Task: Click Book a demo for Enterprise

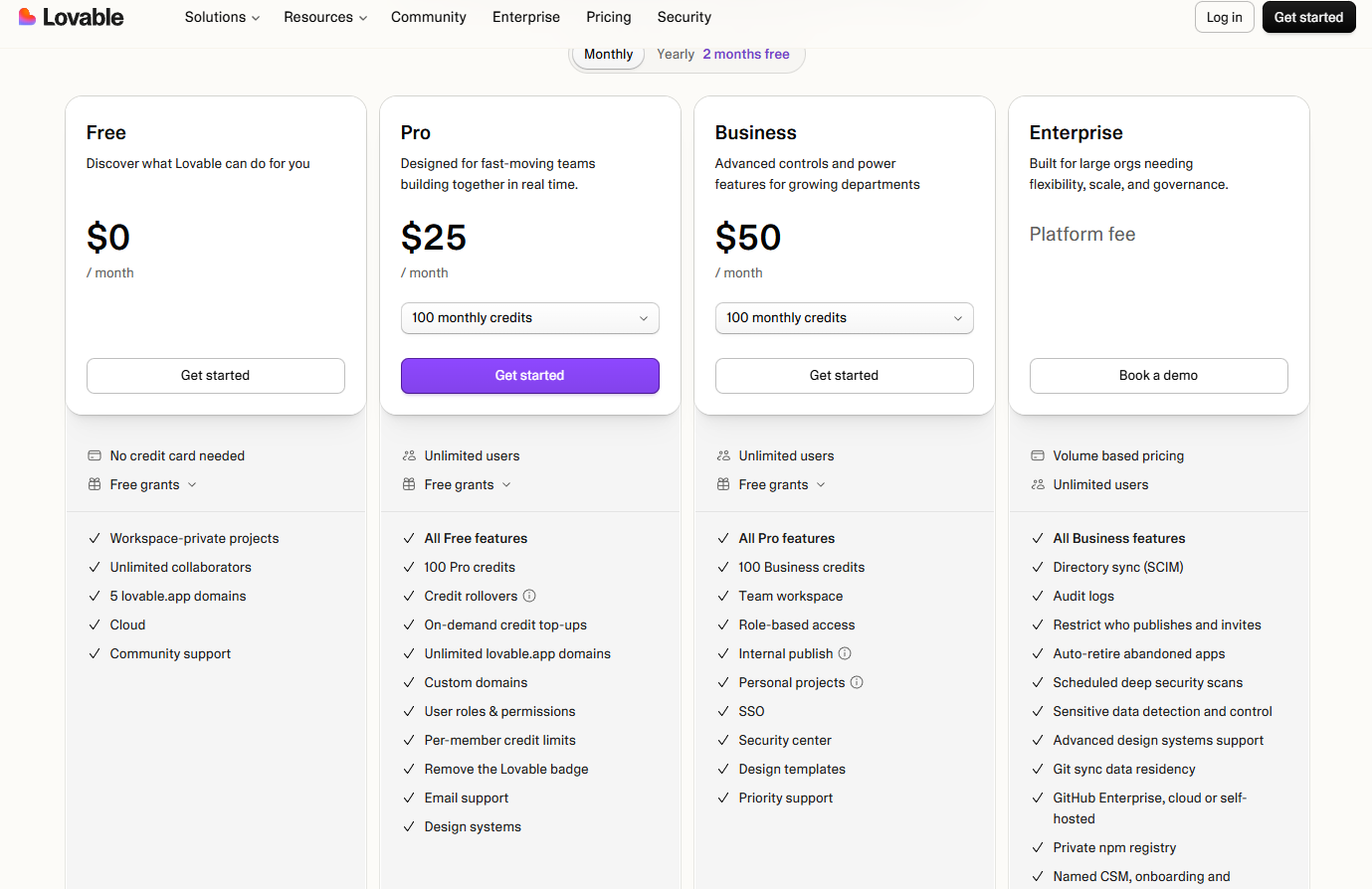Action: (1159, 376)
